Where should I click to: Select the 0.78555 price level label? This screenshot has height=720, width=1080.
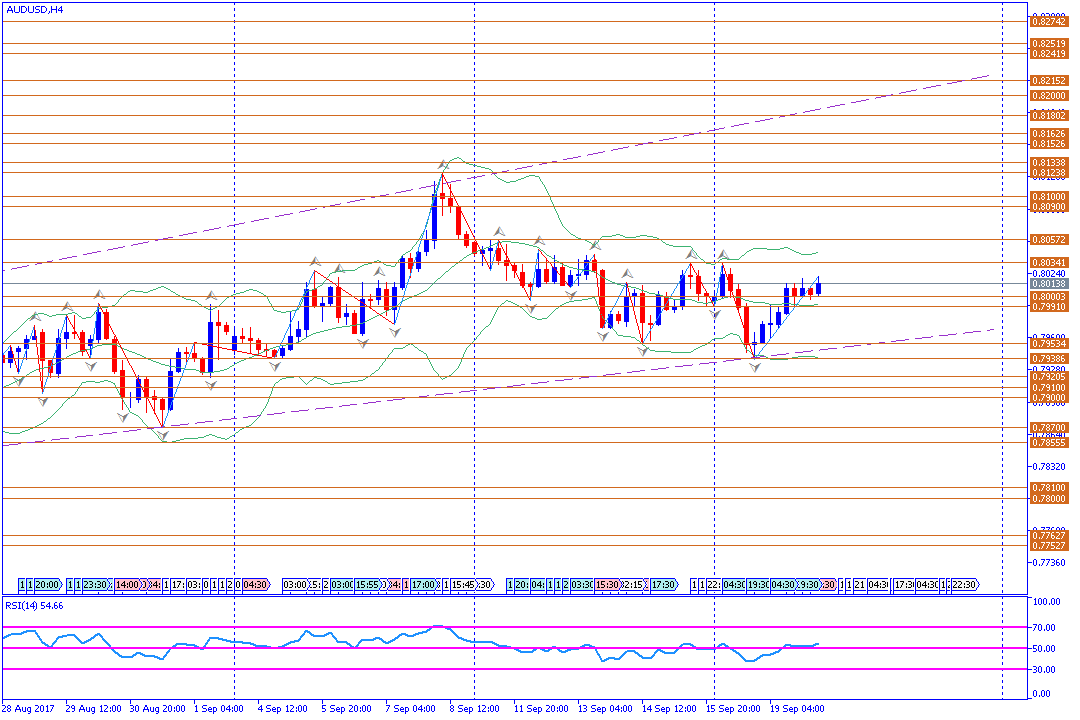[x=1049, y=443]
